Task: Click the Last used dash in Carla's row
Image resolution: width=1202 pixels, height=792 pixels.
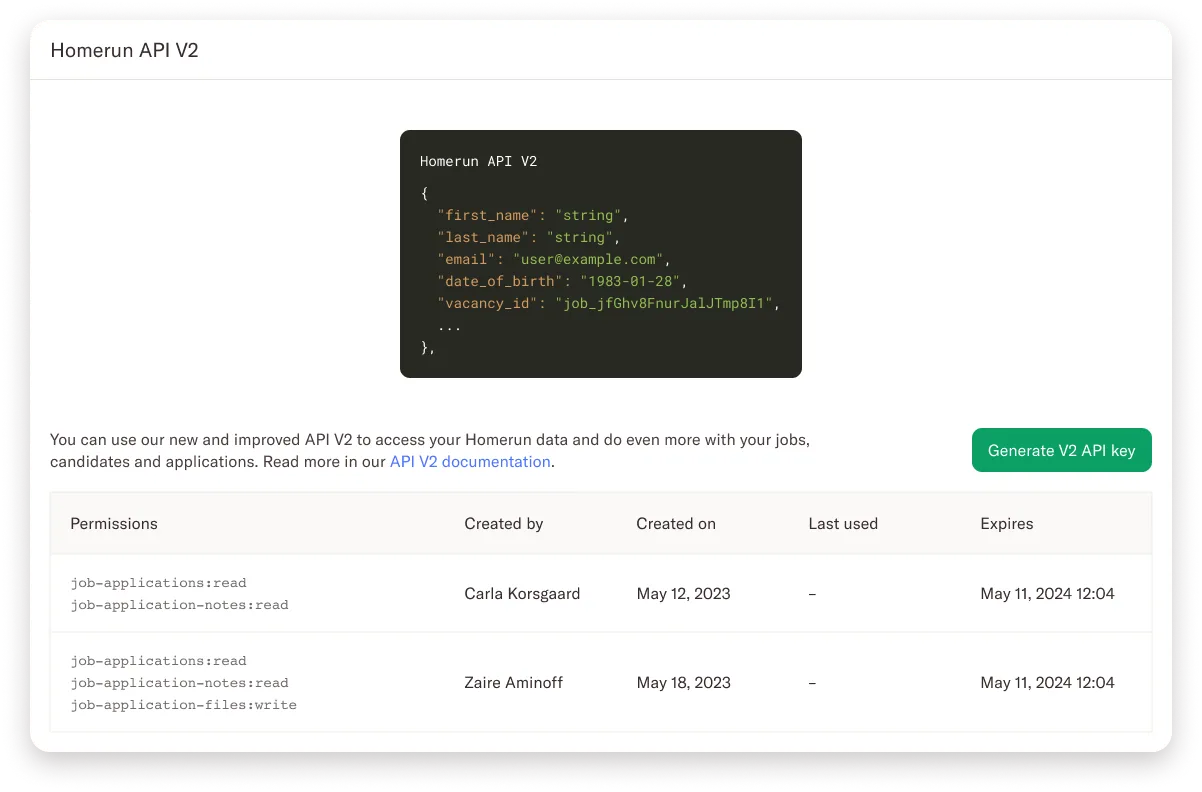Action: (x=812, y=594)
